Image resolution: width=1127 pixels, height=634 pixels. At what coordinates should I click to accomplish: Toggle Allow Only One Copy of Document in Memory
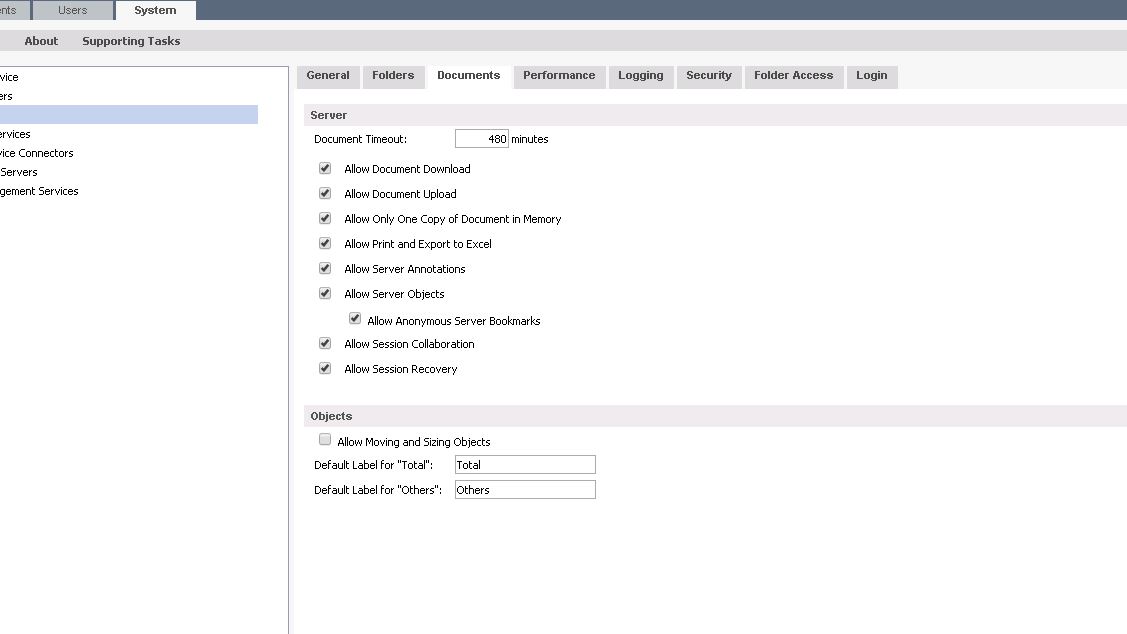(325, 219)
